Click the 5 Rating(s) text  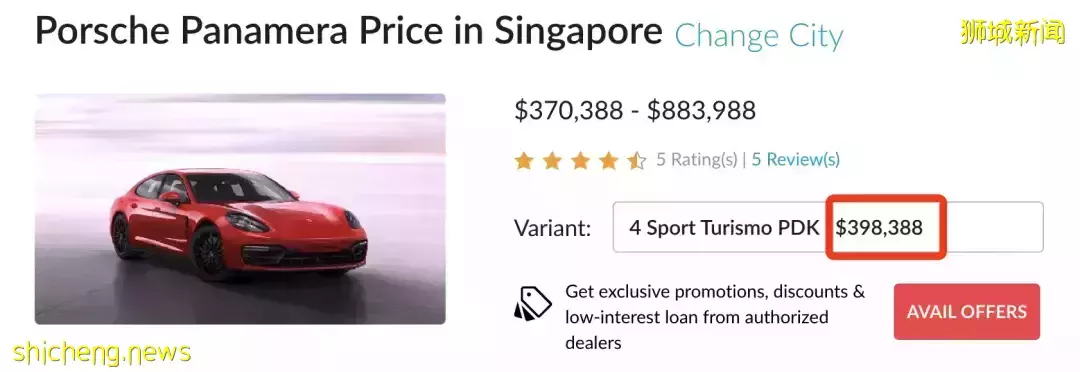click(696, 160)
